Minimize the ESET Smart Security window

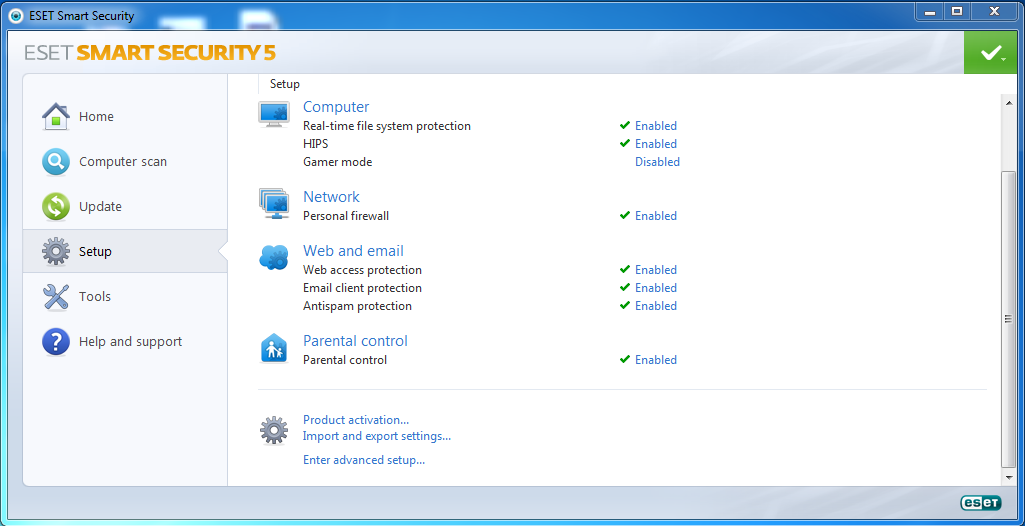(x=930, y=12)
